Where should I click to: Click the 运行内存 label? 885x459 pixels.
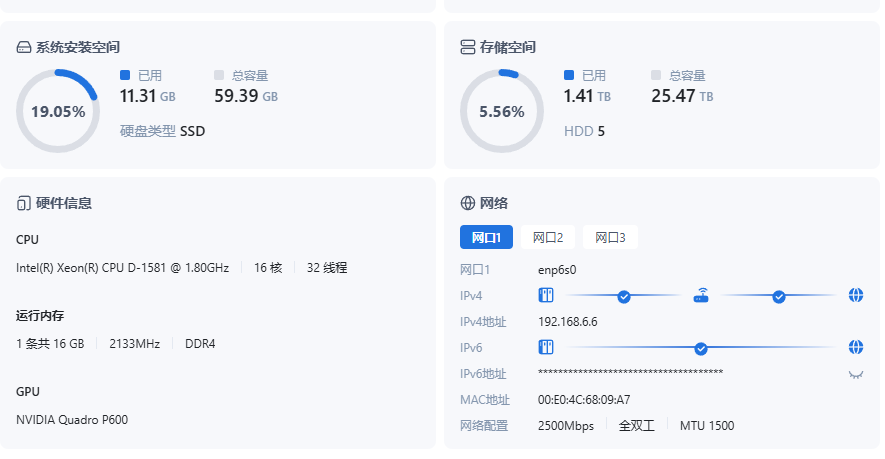40,316
